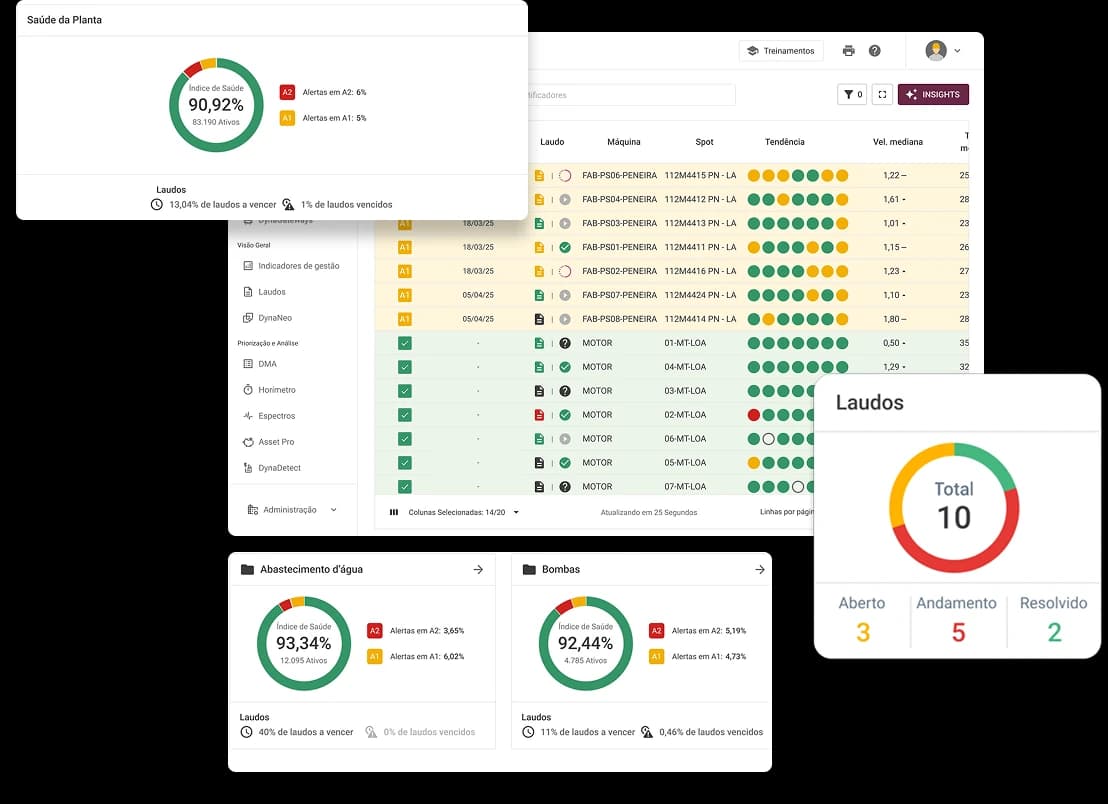Open the INSIGHTS button
This screenshot has height=804, width=1108.
[x=933, y=95]
